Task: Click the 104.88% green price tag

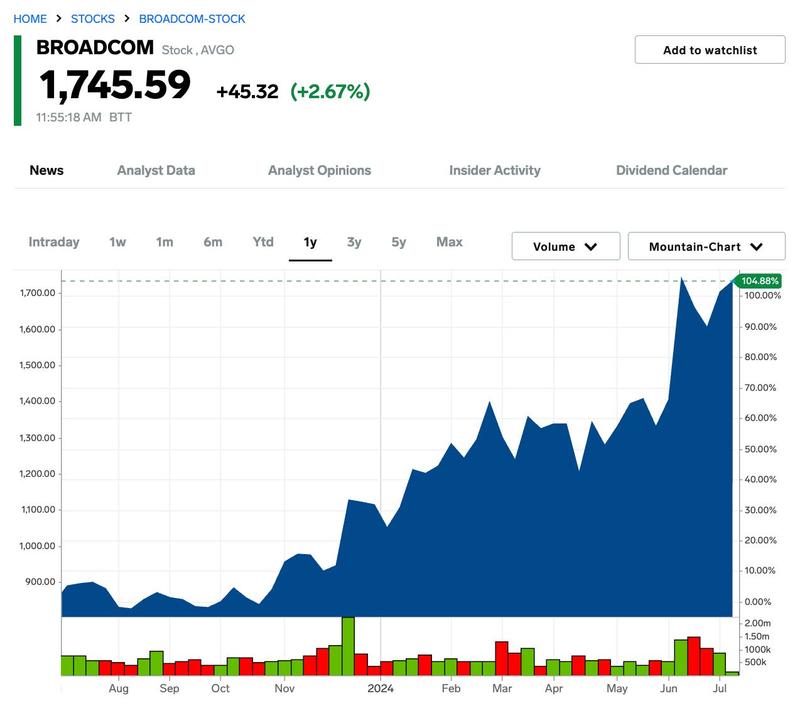Action: coord(759,281)
